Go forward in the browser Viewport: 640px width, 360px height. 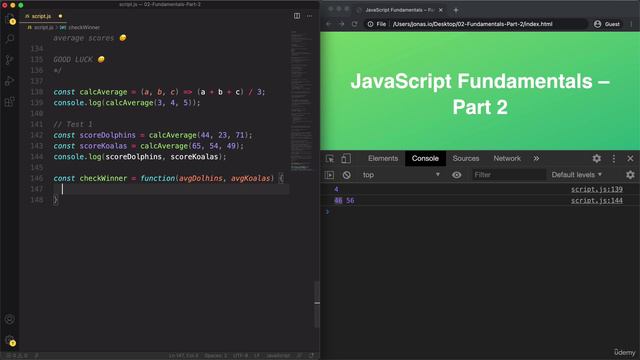[341, 24]
